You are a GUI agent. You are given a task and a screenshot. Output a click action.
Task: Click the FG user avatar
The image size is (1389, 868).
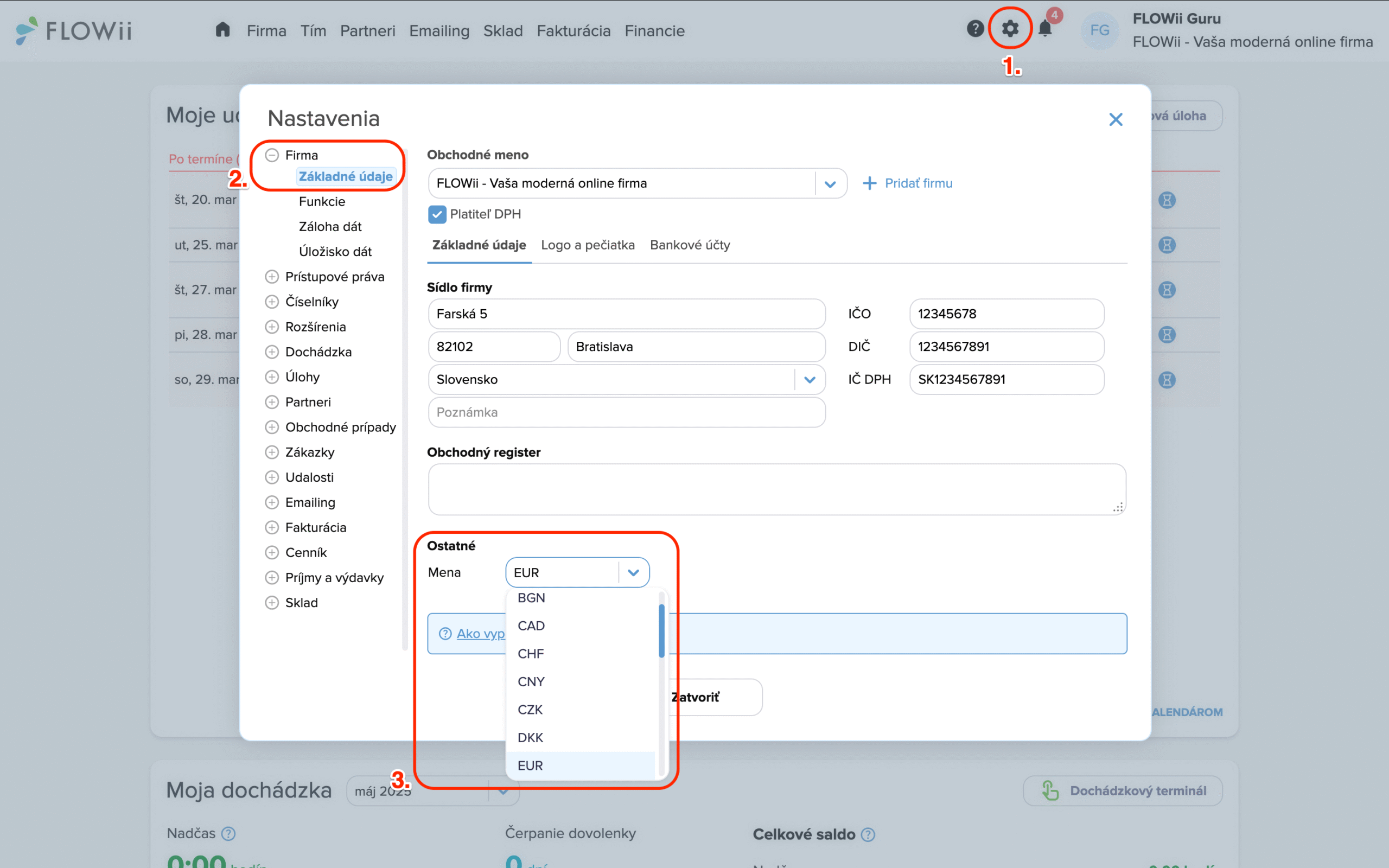click(x=1100, y=30)
